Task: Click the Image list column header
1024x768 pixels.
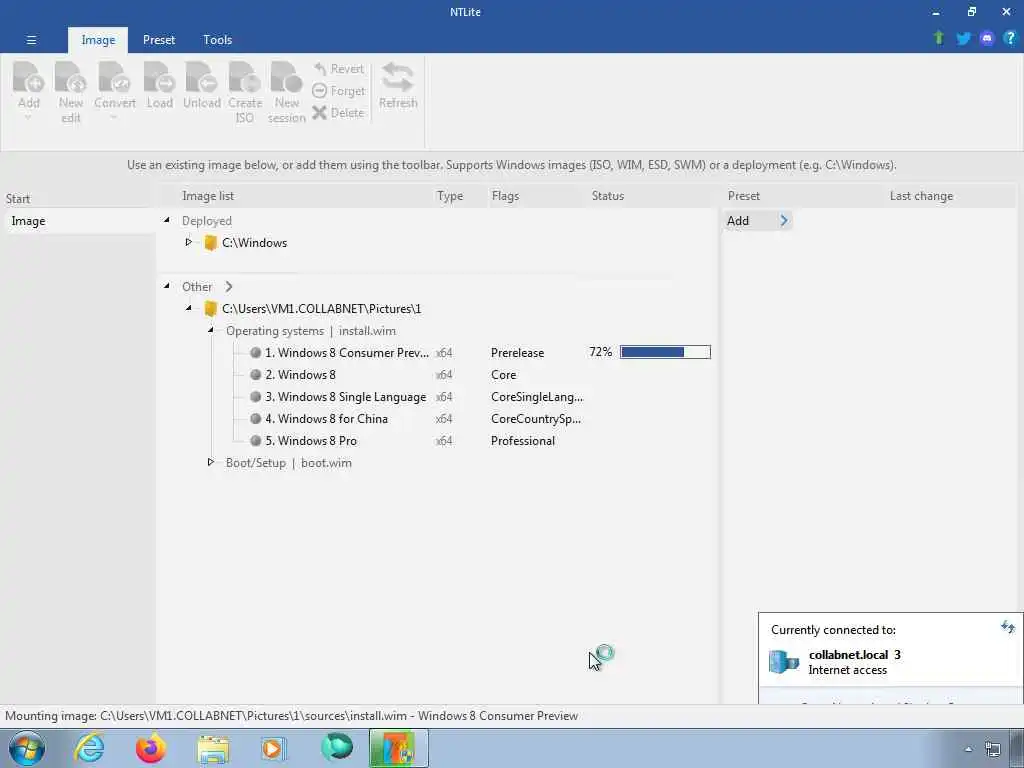Action: pyautogui.click(x=208, y=196)
